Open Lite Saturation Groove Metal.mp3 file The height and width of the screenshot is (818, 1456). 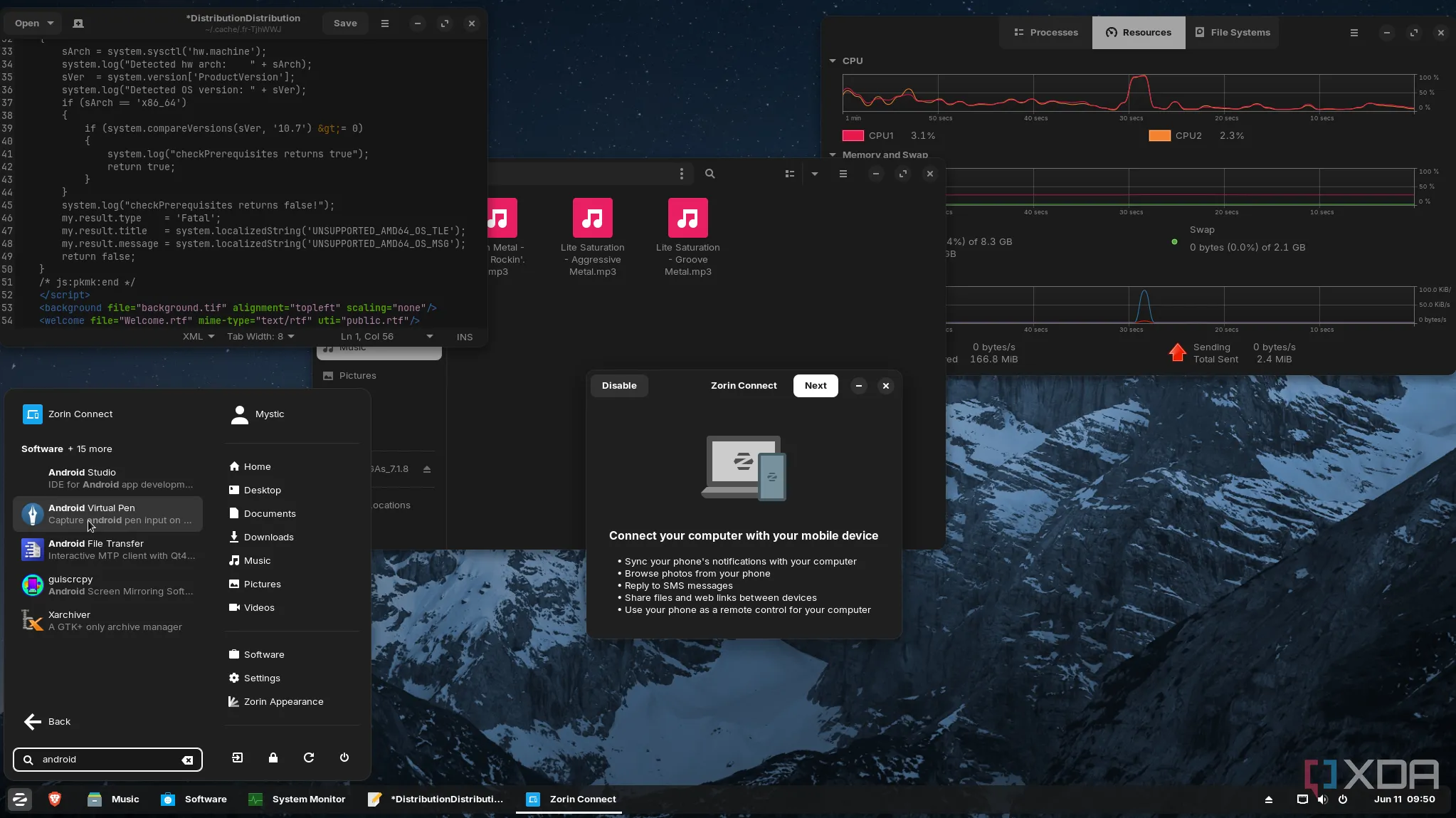(x=688, y=238)
